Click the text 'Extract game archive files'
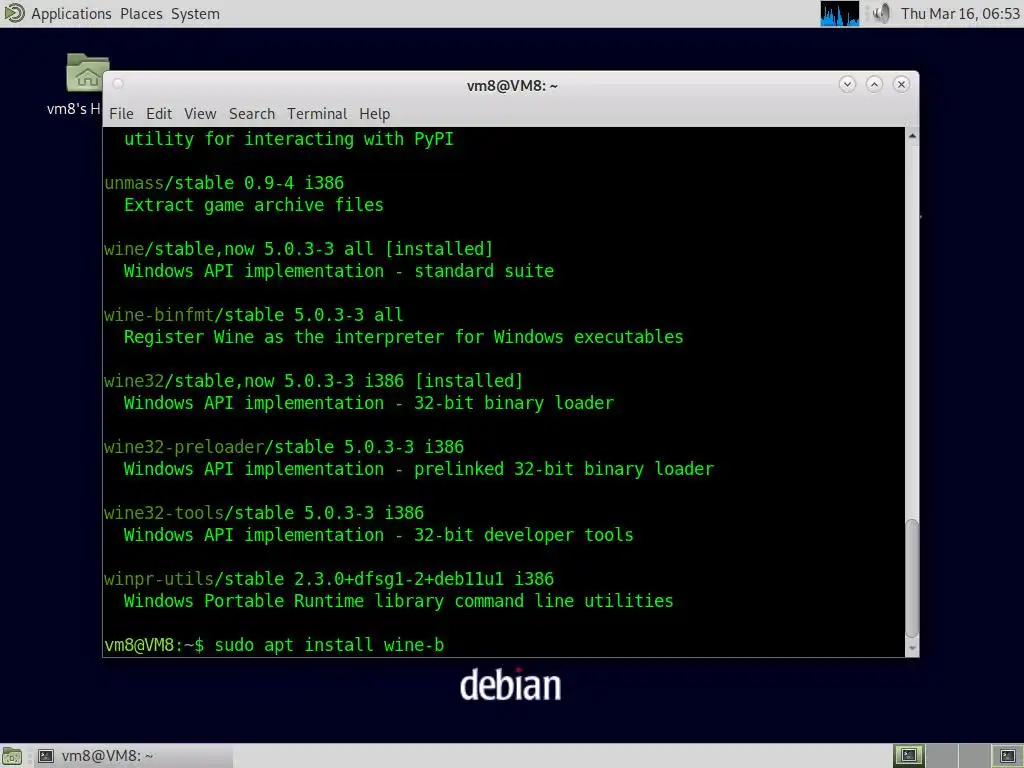 pos(253,205)
